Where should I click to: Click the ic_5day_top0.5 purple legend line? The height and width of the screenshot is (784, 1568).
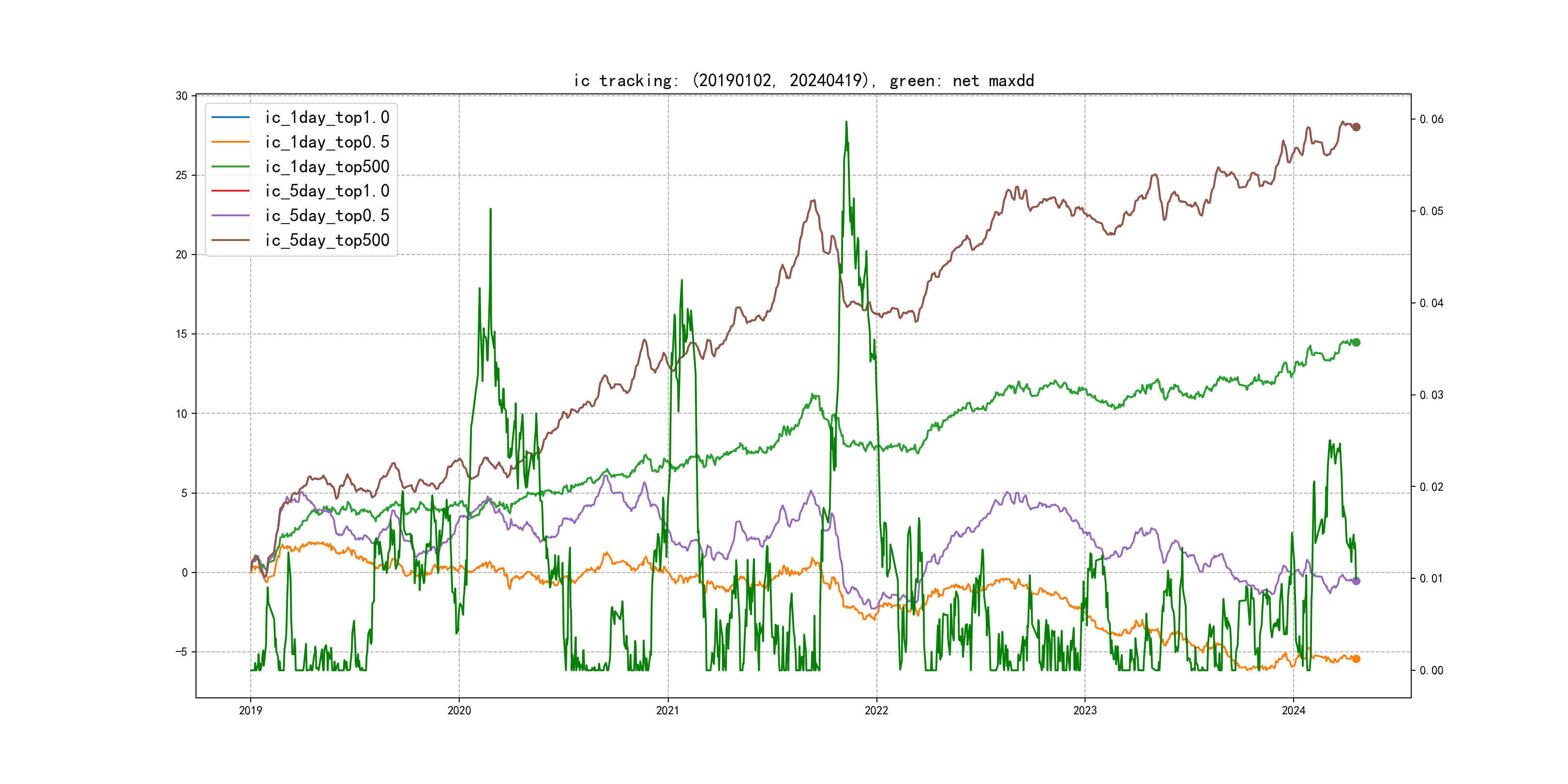click(230, 215)
